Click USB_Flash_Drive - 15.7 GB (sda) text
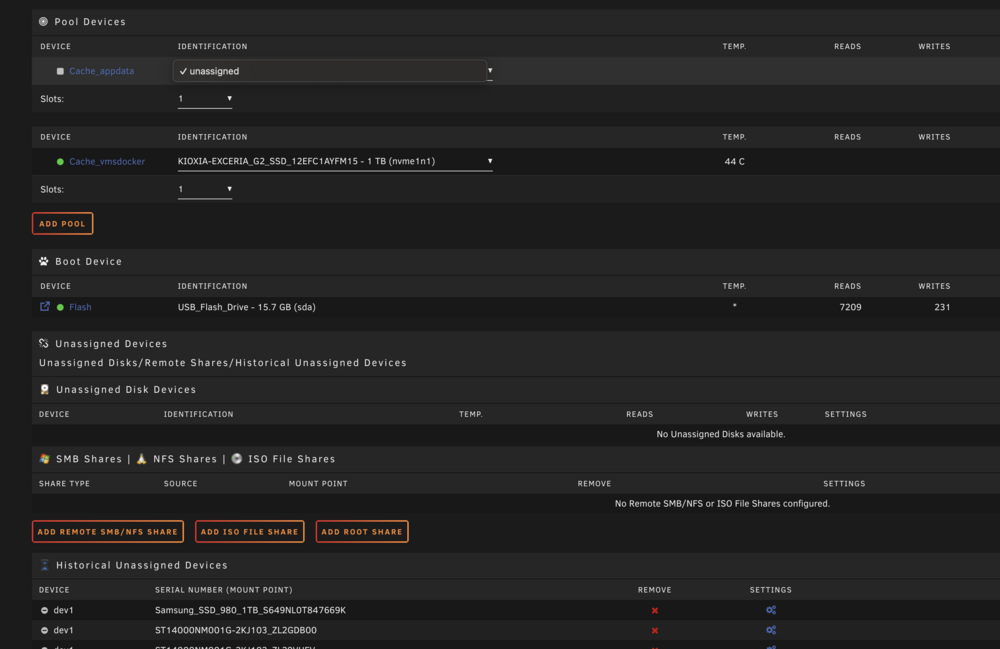Image resolution: width=1000 pixels, height=649 pixels. point(246,307)
